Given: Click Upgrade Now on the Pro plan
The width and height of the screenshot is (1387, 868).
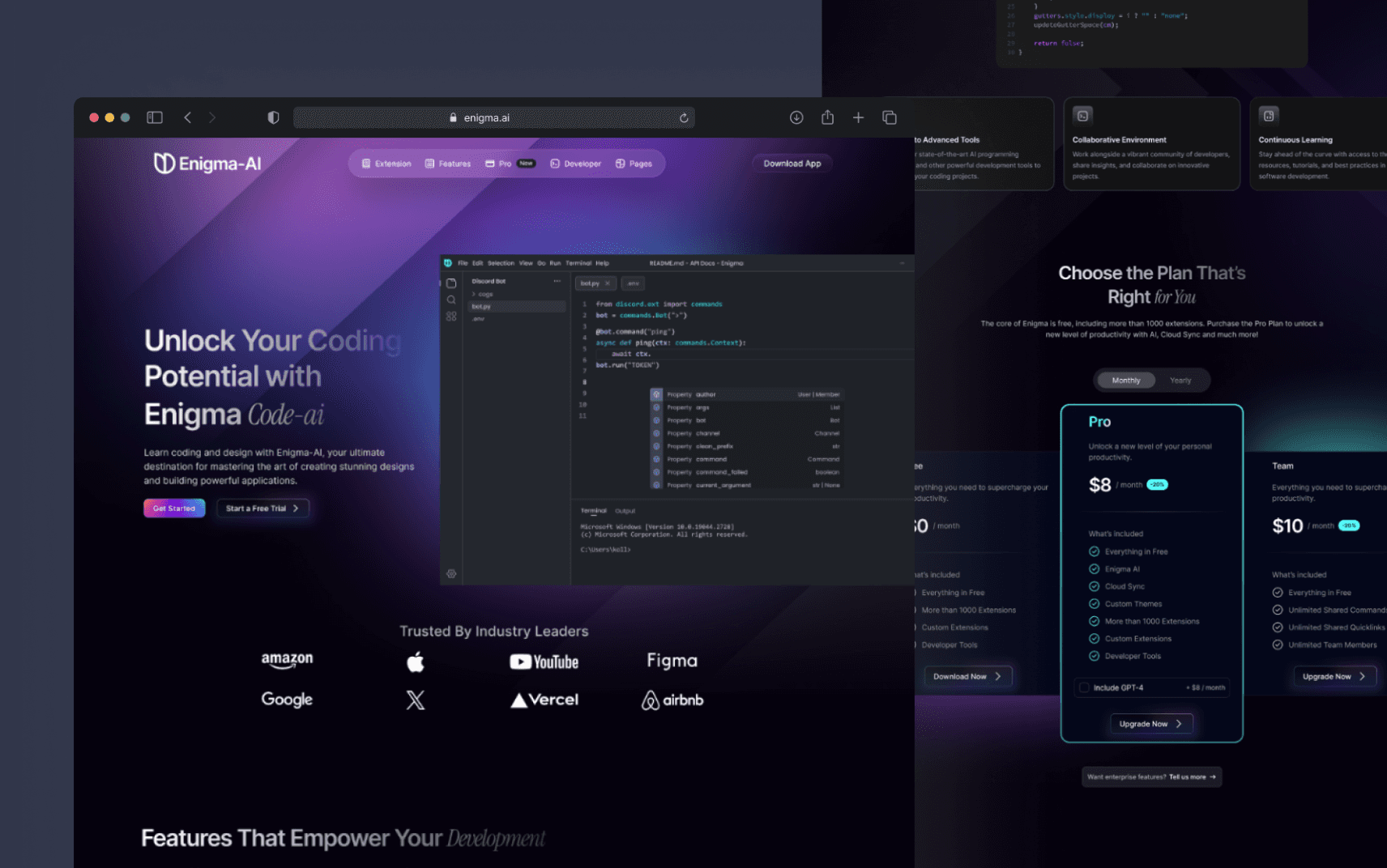Looking at the screenshot, I should coord(1151,724).
